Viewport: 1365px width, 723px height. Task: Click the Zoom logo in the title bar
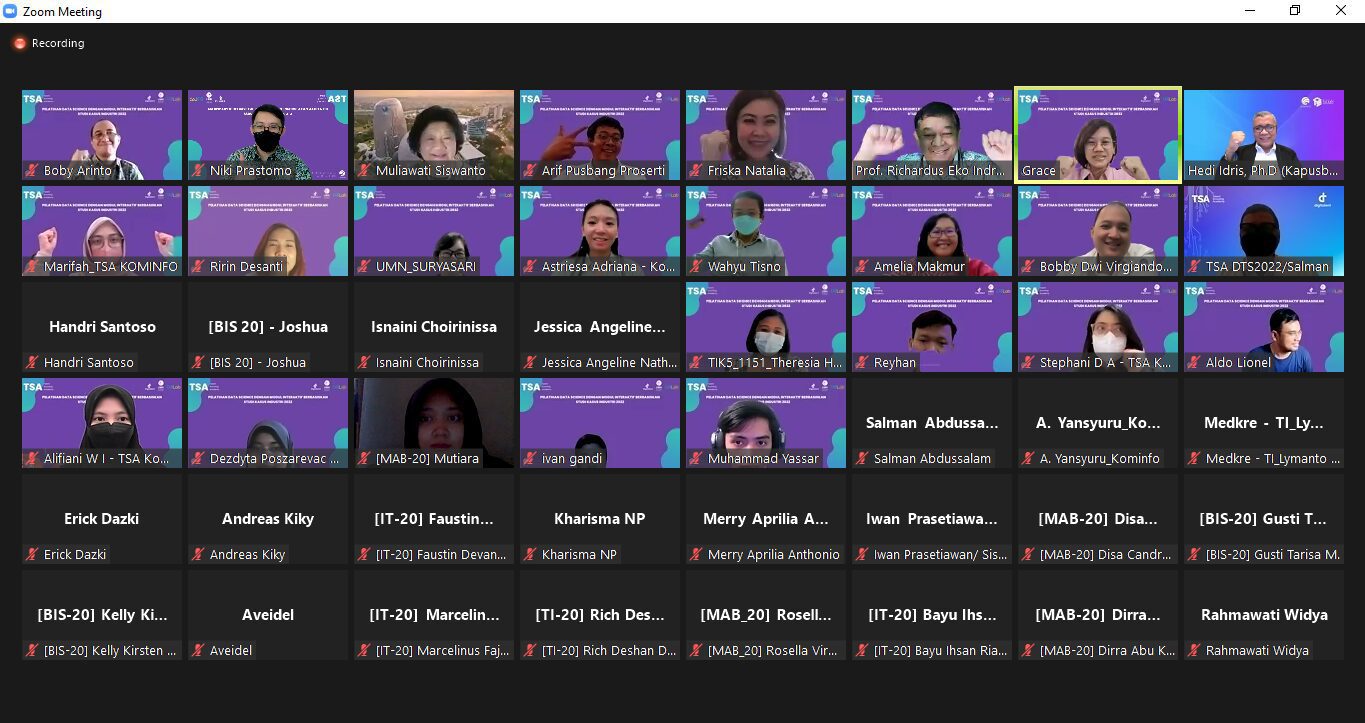[x=11, y=11]
